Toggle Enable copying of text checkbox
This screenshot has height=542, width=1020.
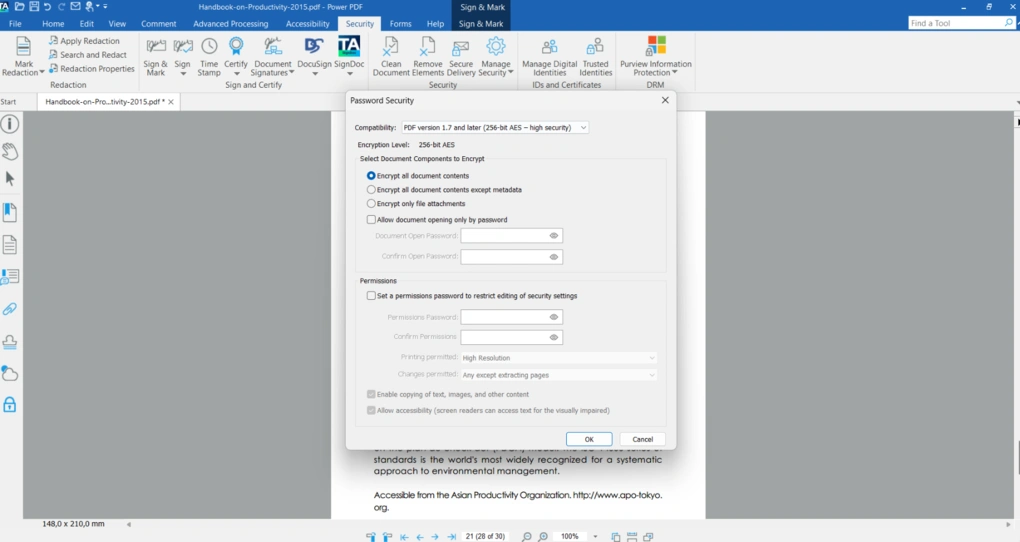coord(371,394)
